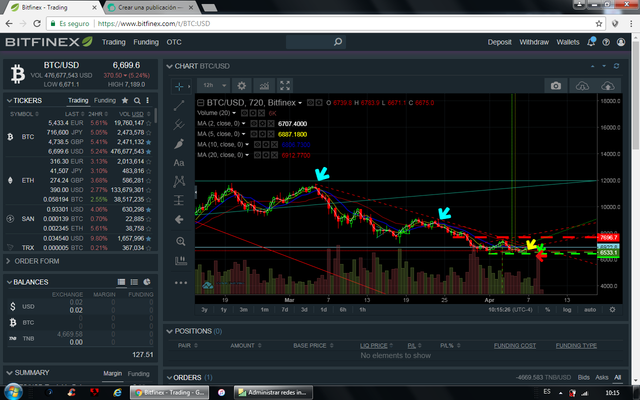The height and width of the screenshot is (400, 640).
Task: Toggle favorite star for ETH USD row
Action: point(149,190)
